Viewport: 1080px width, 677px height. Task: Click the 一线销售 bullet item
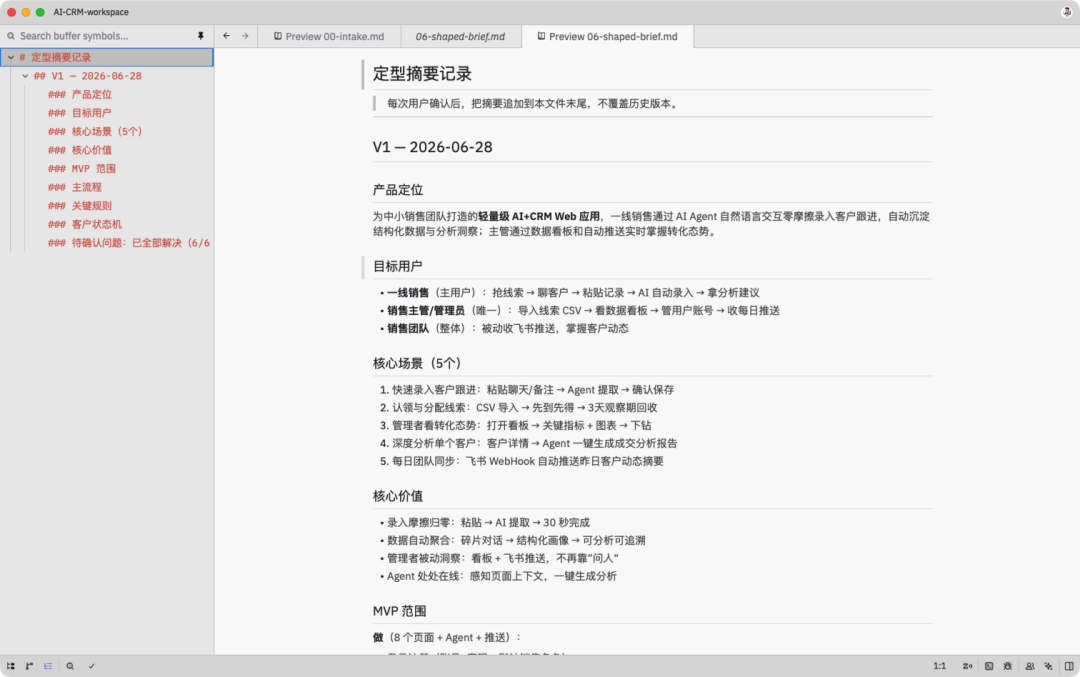[573, 293]
